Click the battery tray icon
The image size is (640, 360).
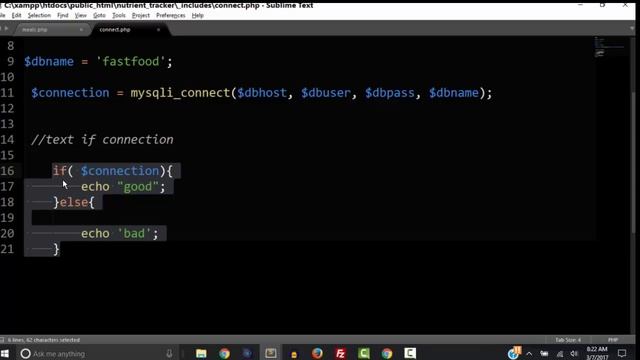coord(544,354)
